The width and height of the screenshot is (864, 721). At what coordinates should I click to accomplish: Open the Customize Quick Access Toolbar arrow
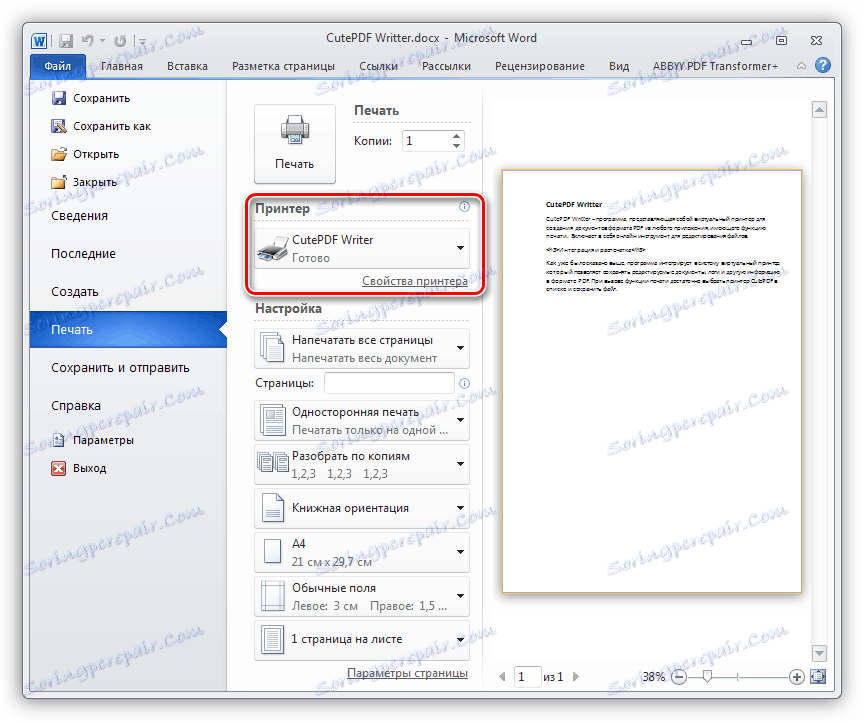tap(142, 41)
